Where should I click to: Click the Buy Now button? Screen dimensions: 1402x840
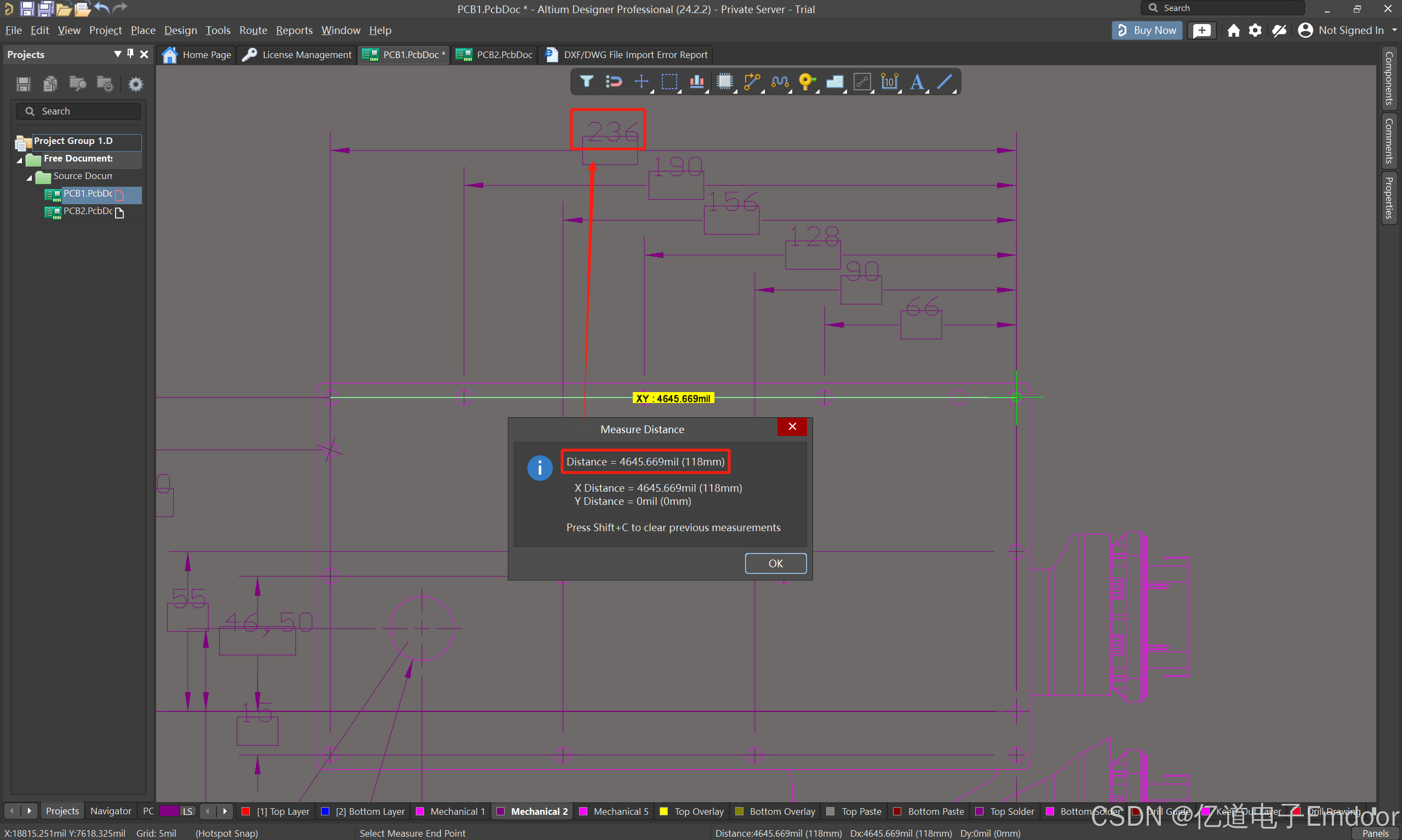(x=1147, y=30)
